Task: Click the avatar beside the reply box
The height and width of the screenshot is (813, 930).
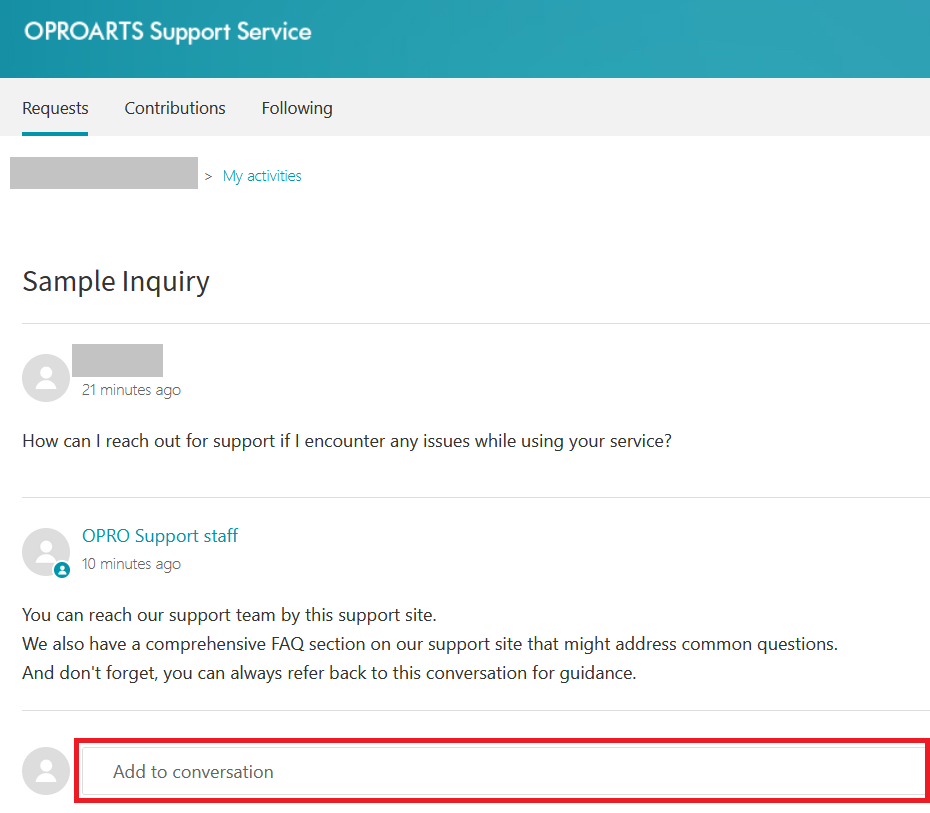Action: [45, 770]
